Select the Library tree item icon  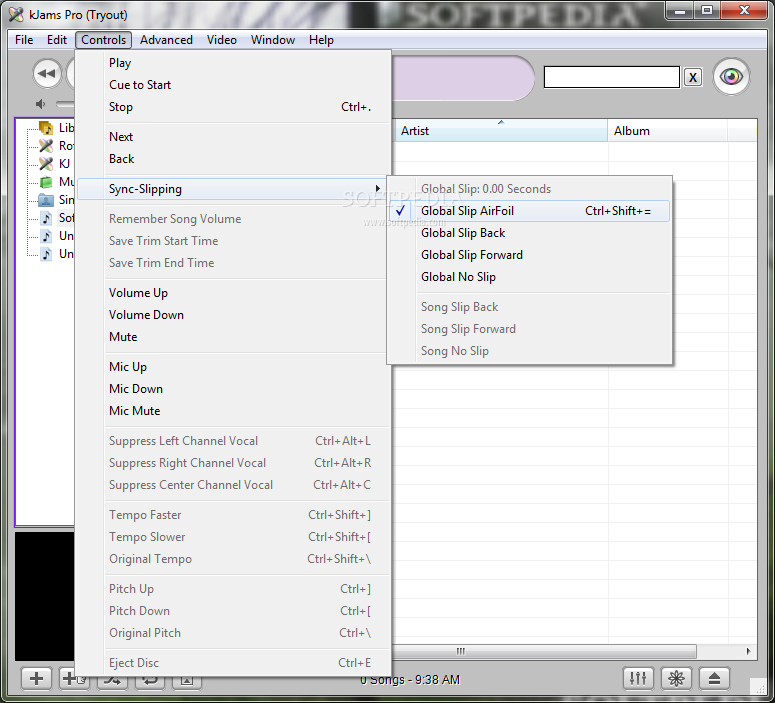click(x=46, y=128)
